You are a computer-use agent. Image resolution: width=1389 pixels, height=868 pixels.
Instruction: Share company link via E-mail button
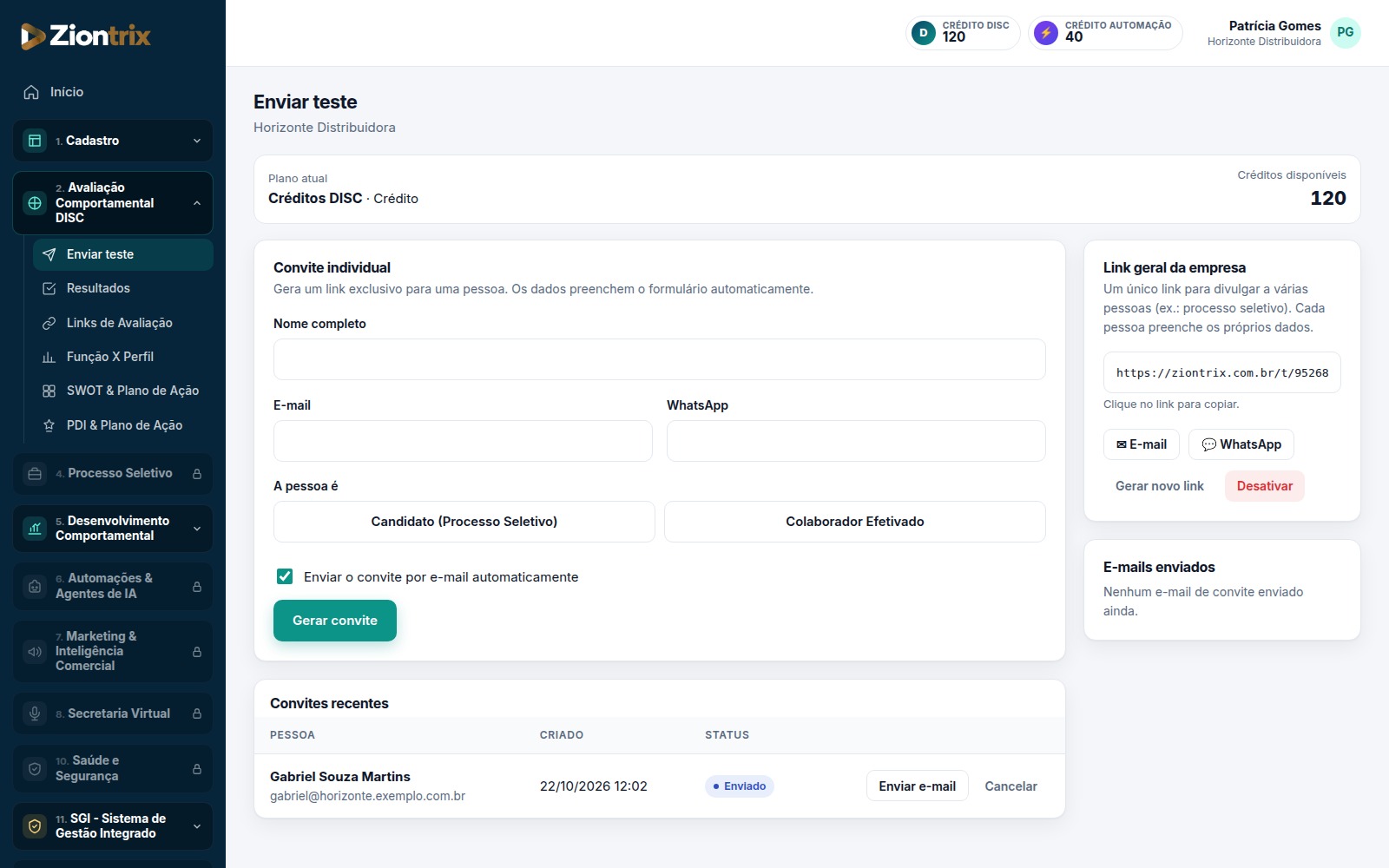tap(1142, 444)
